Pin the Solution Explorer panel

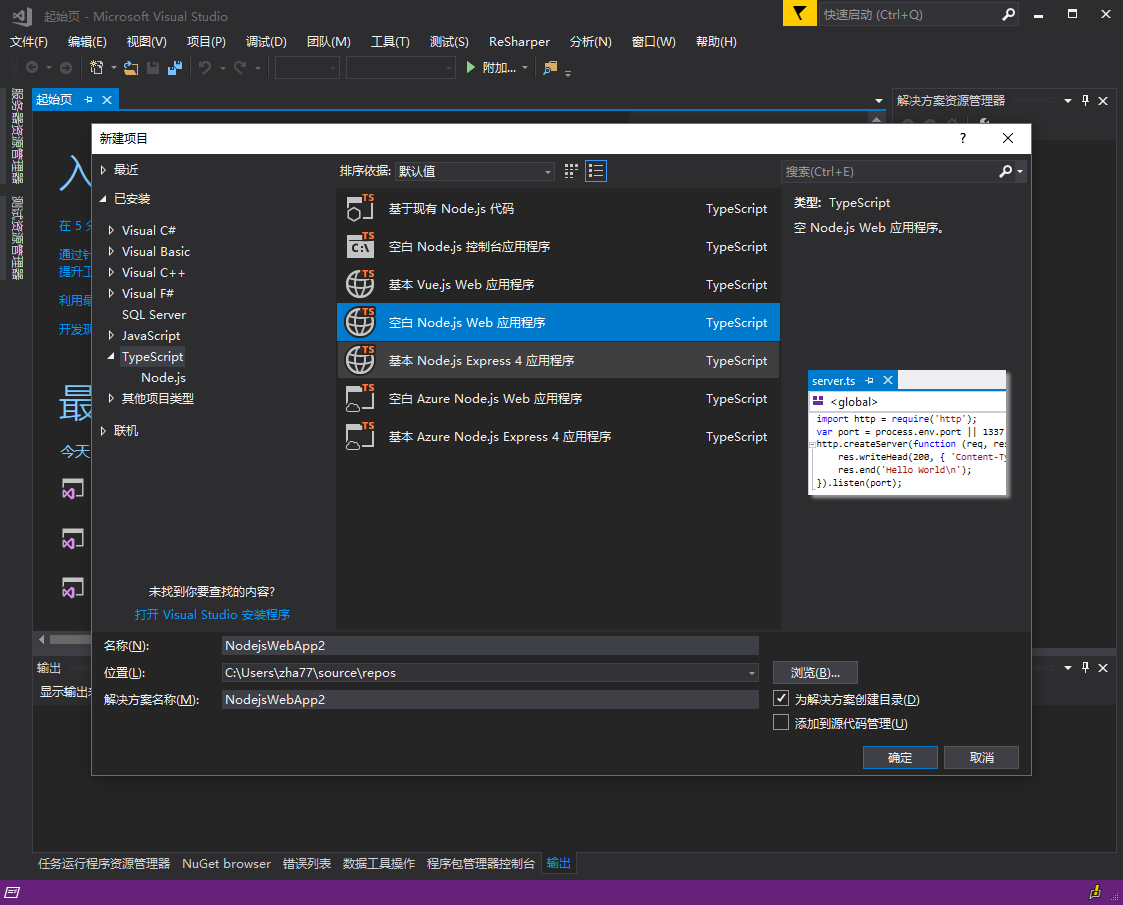[x=1085, y=101]
